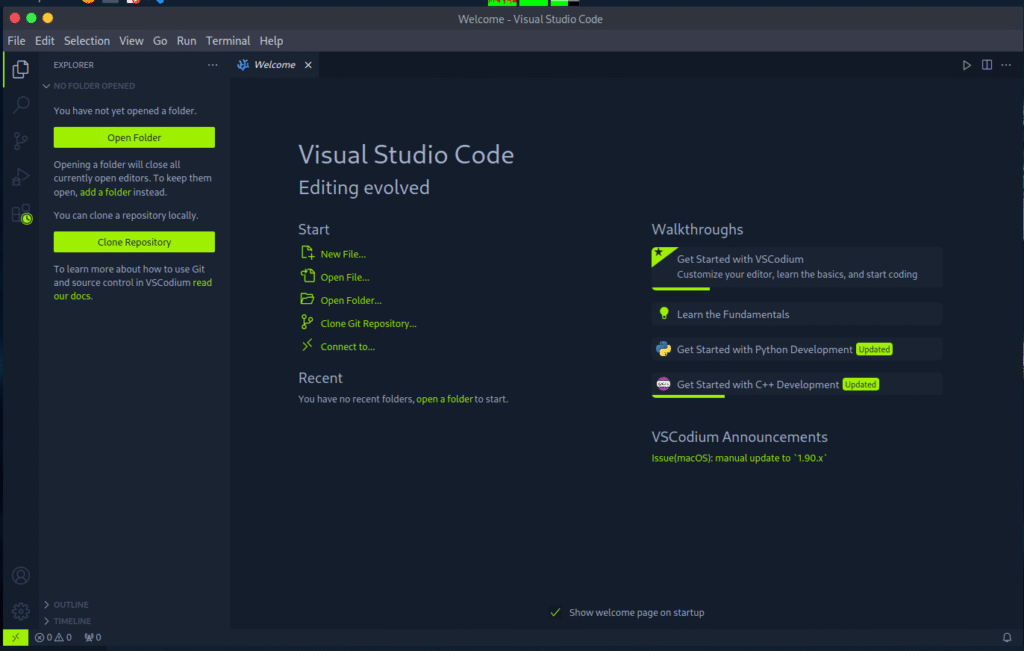Viewport: 1024px width, 651px height.
Task: Open the Selection menu
Action: 87,41
